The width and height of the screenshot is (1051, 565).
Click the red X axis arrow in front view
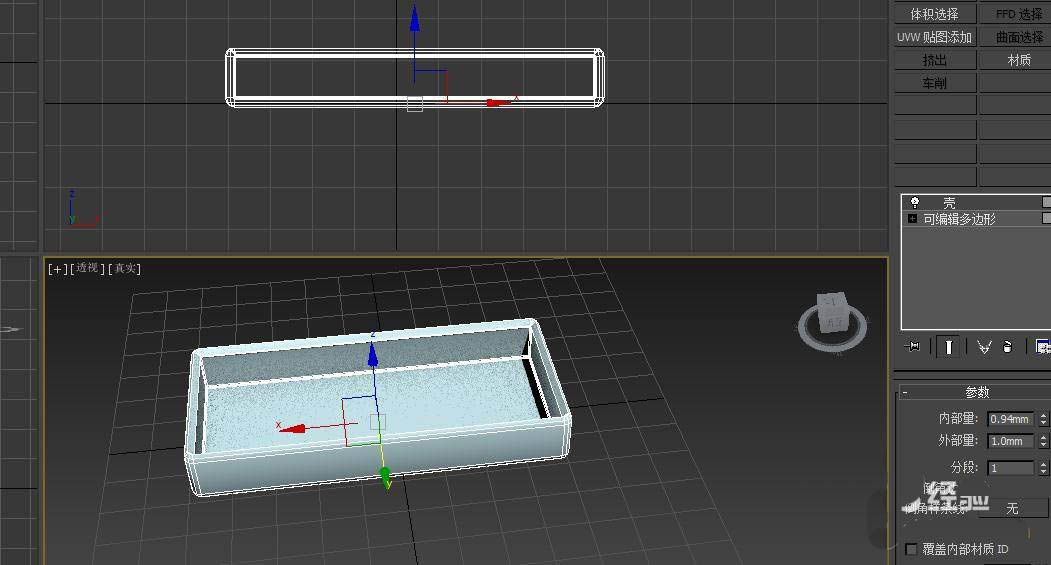pyautogui.click(x=497, y=103)
